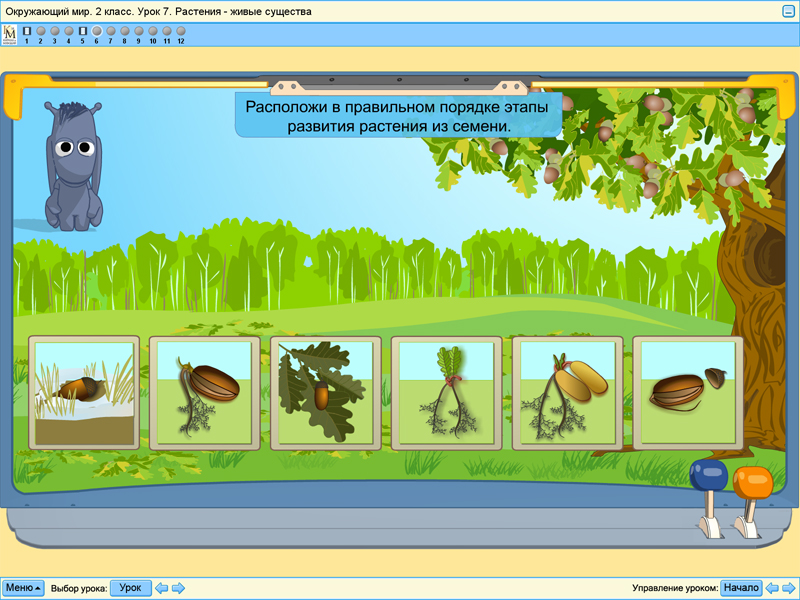Jump to slide 6 marker
800x600 pixels.
point(97,31)
